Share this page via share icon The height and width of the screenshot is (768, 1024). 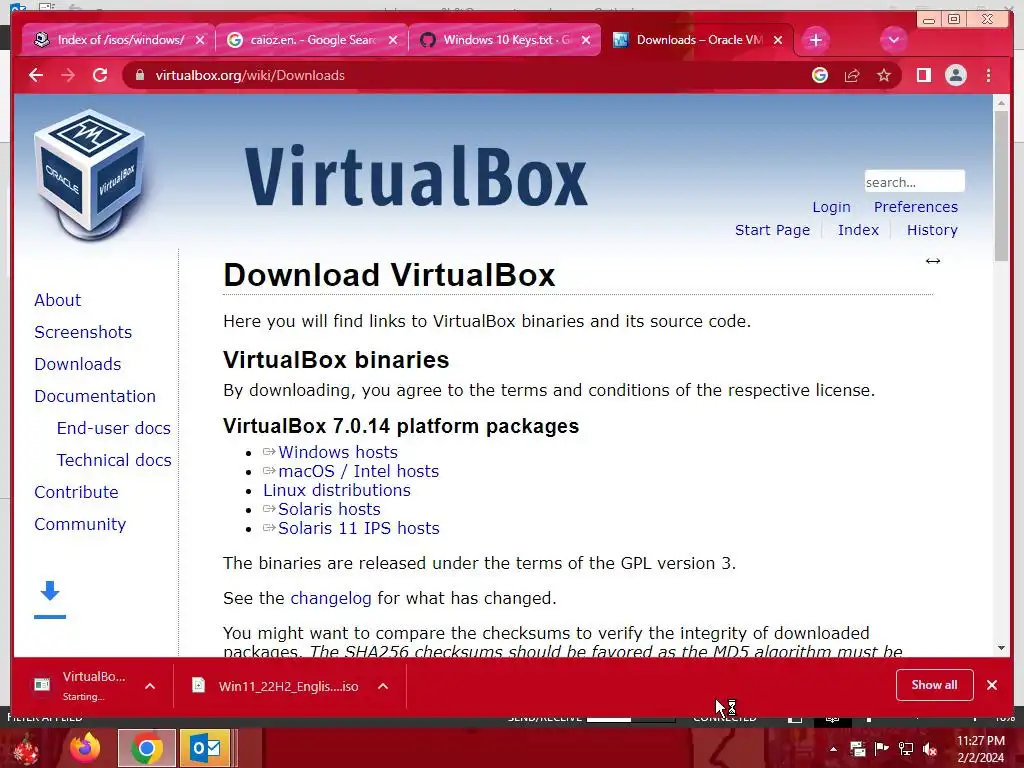[852, 75]
